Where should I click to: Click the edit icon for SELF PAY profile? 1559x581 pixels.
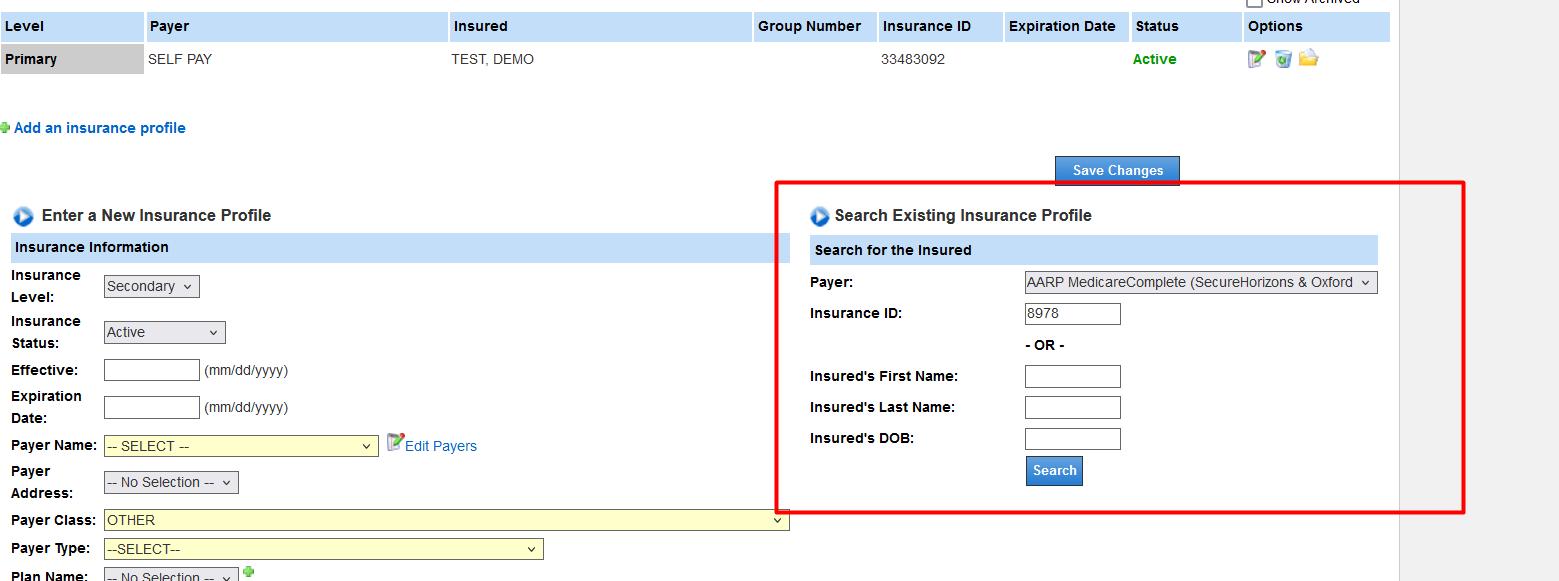pyautogui.click(x=1257, y=59)
